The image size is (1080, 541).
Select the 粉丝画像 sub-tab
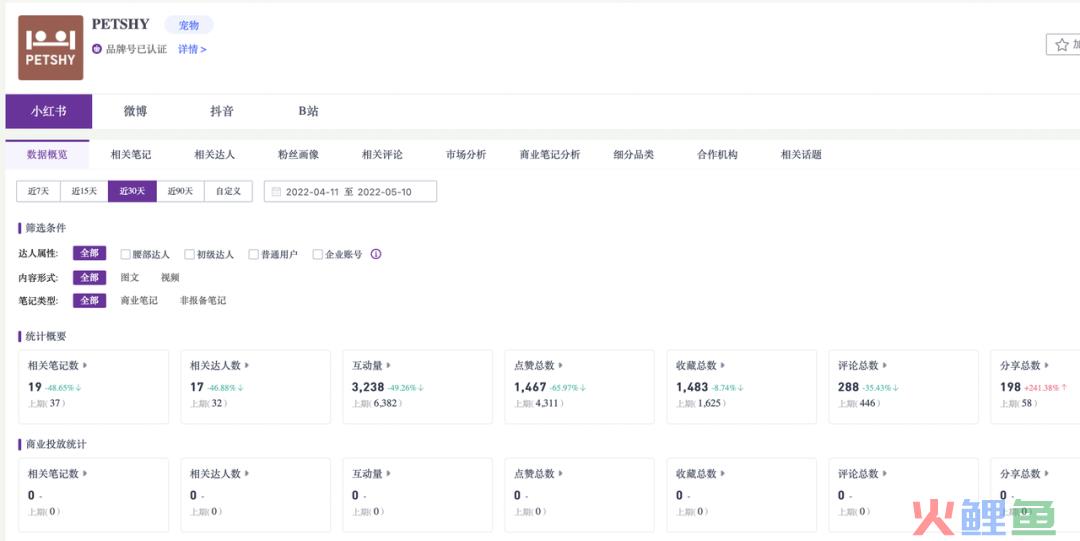(x=298, y=154)
